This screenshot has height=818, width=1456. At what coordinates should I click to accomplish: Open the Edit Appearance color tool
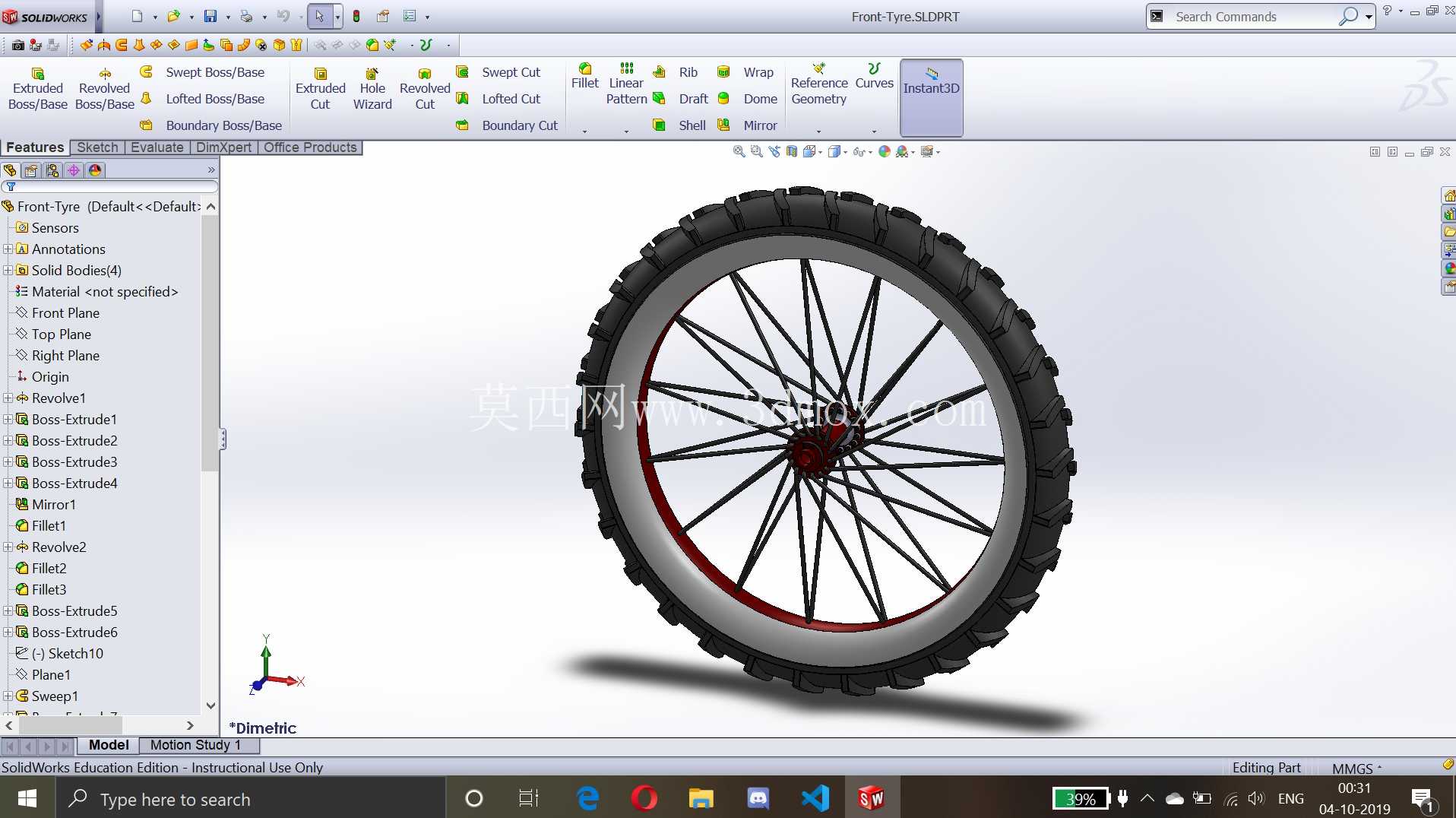(x=884, y=152)
